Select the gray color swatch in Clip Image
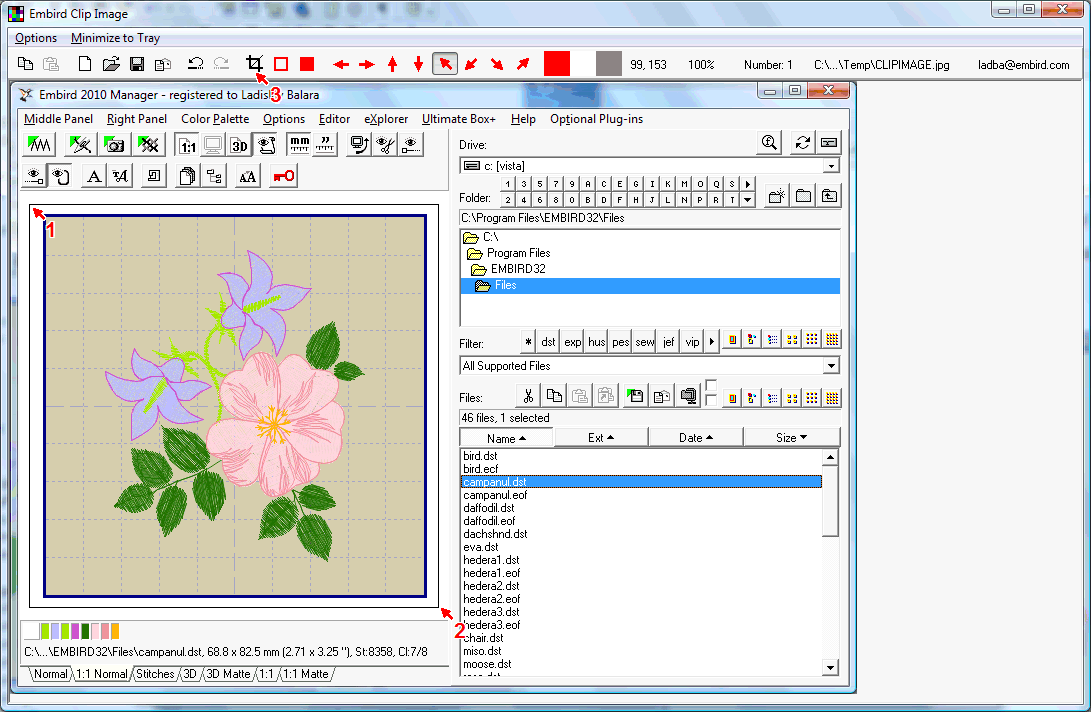This screenshot has width=1091, height=712. coord(609,64)
